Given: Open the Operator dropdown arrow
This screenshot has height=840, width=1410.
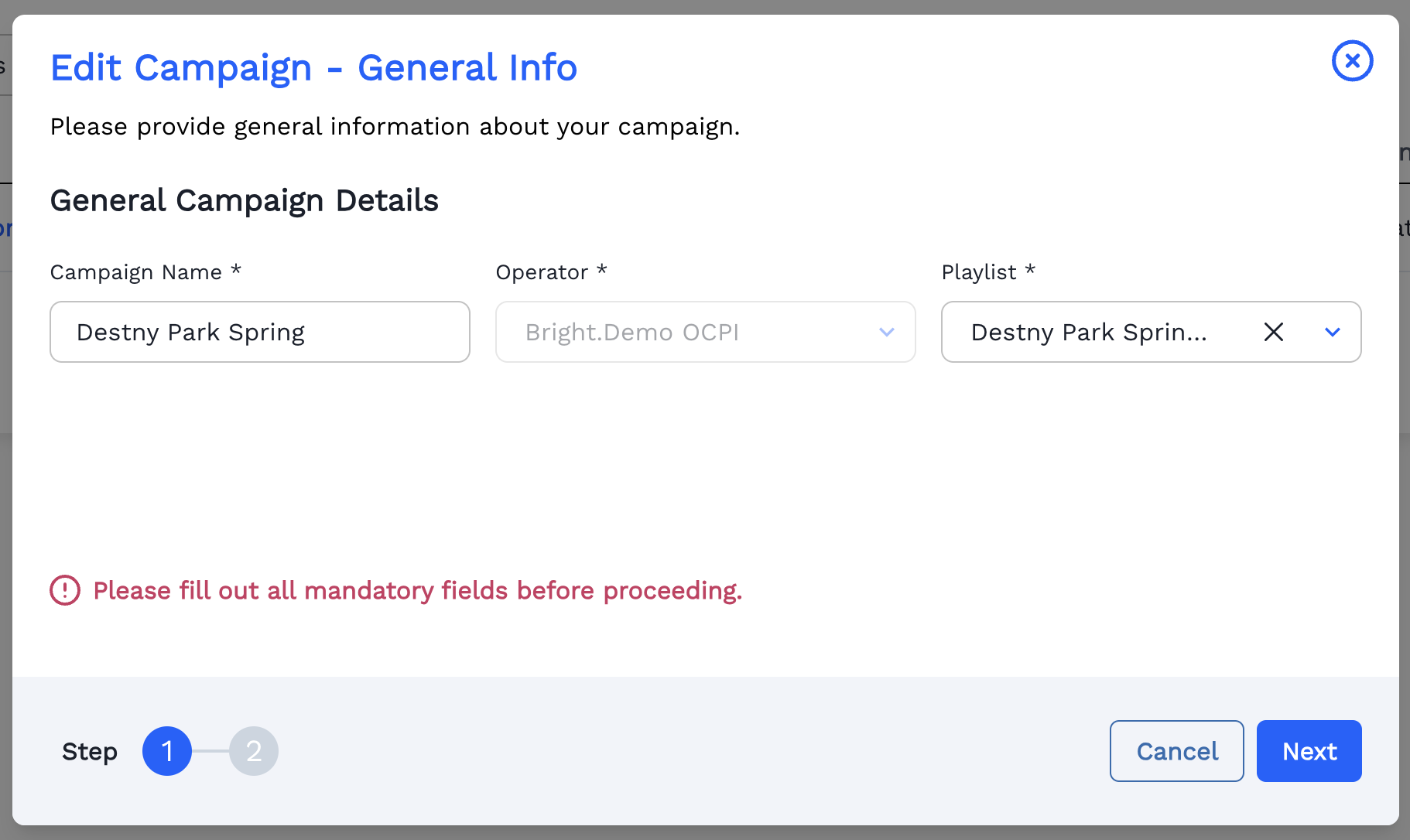Looking at the screenshot, I should click(x=887, y=332).
